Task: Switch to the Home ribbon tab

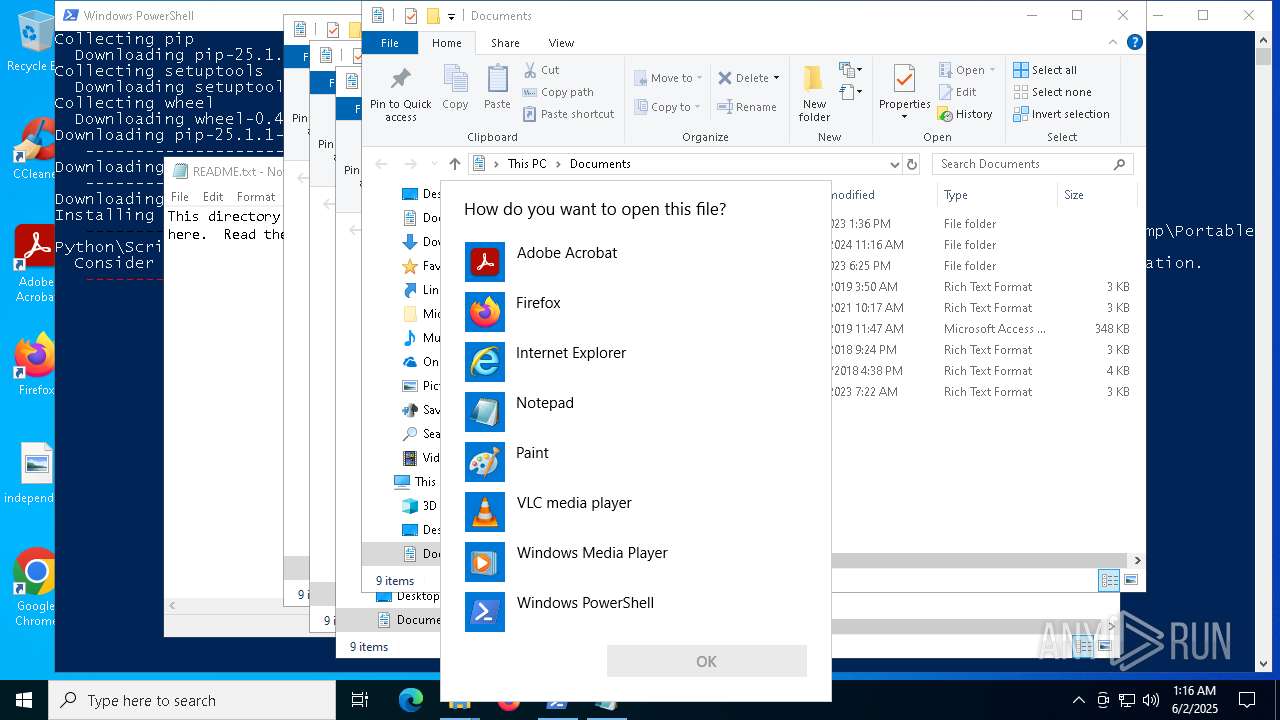Action: [447, 43]
